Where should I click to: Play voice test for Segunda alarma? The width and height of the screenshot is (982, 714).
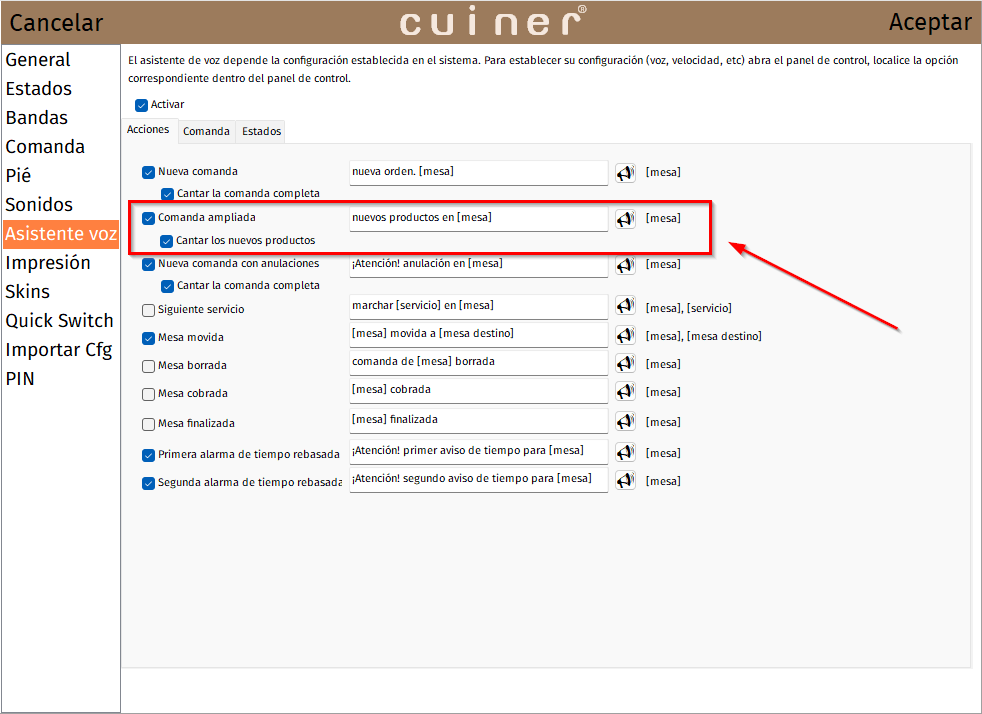point(625,480)
